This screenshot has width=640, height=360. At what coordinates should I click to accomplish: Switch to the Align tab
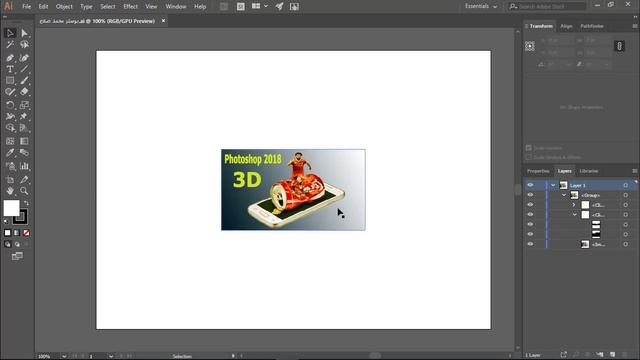pos(566,26)
